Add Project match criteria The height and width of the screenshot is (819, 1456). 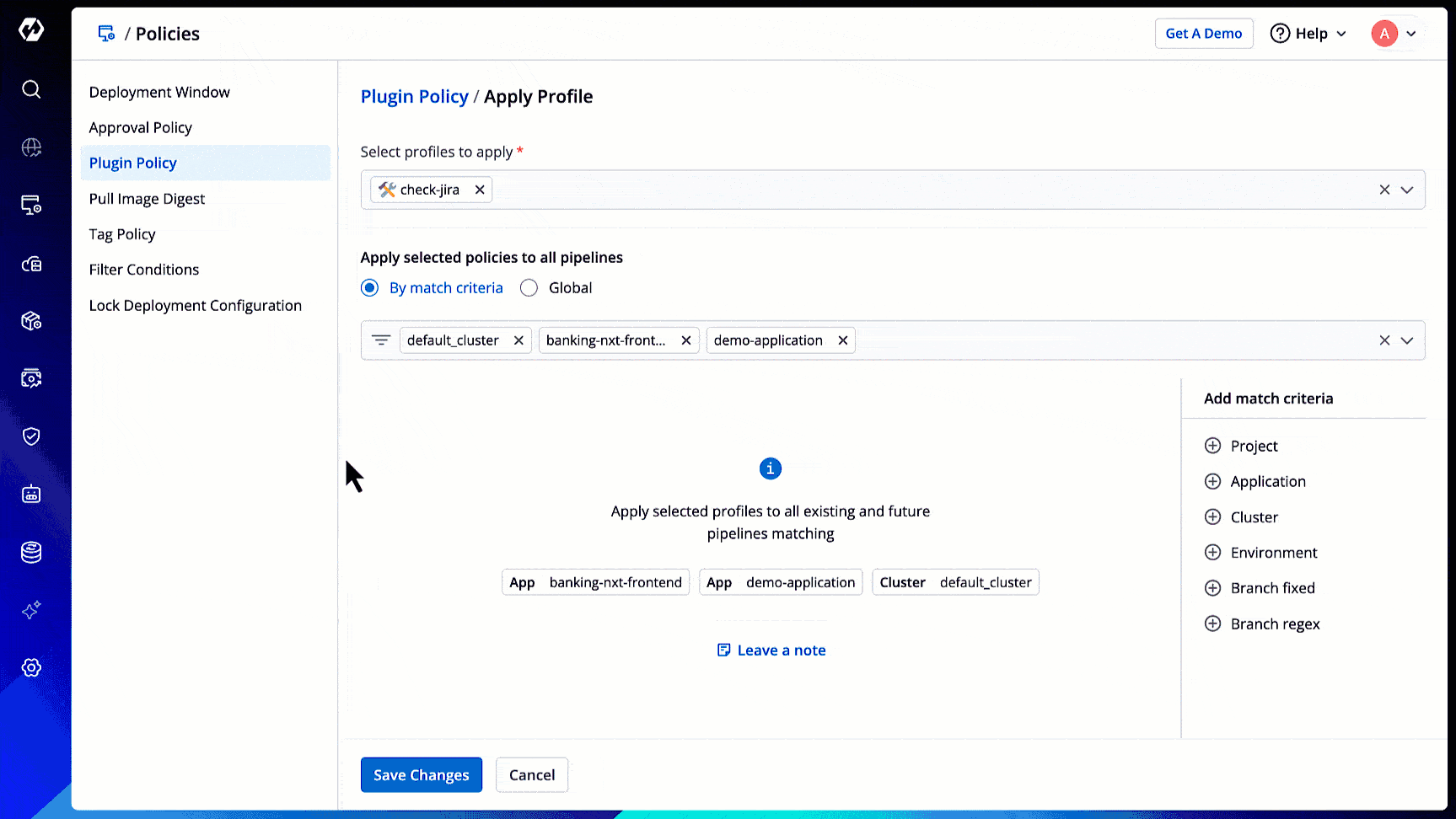click(1213, 446)
